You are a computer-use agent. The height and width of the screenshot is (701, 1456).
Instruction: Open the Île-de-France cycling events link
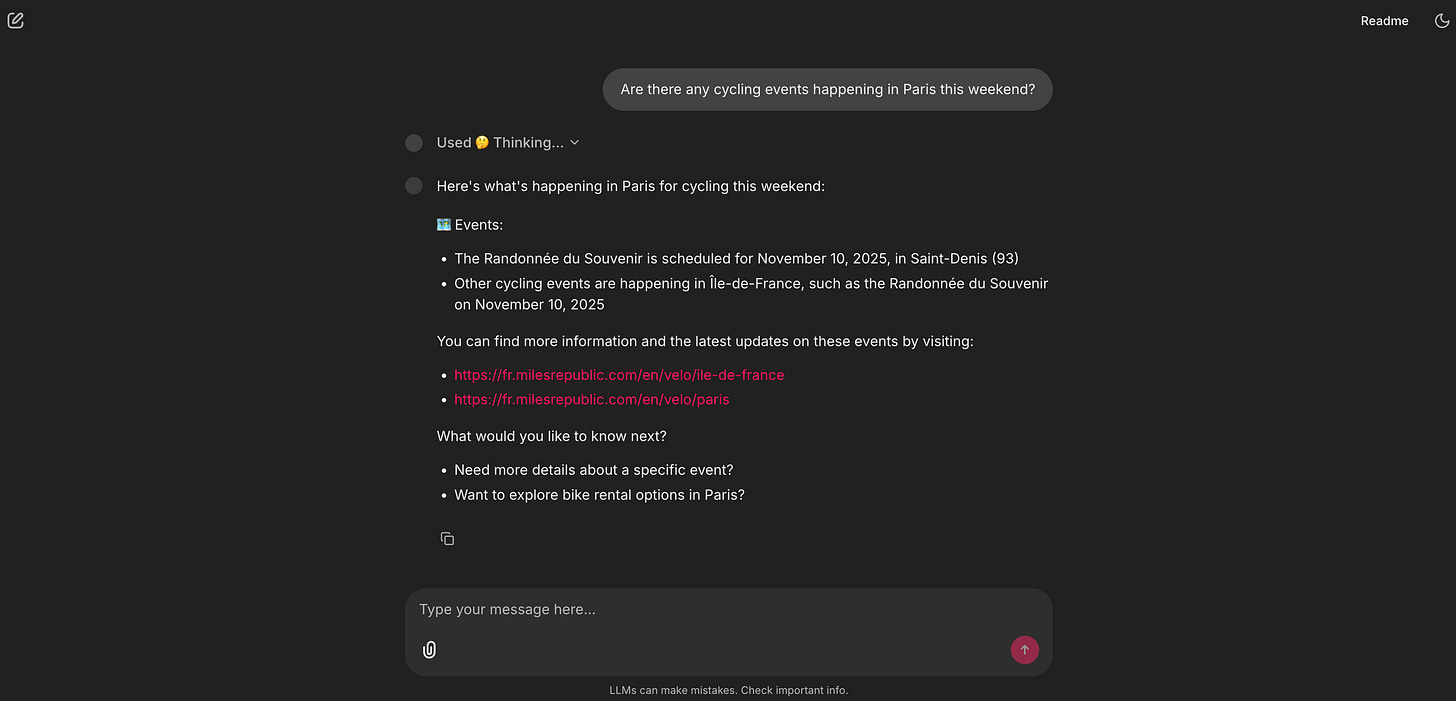pyautogui.click(x=619, y=374)
